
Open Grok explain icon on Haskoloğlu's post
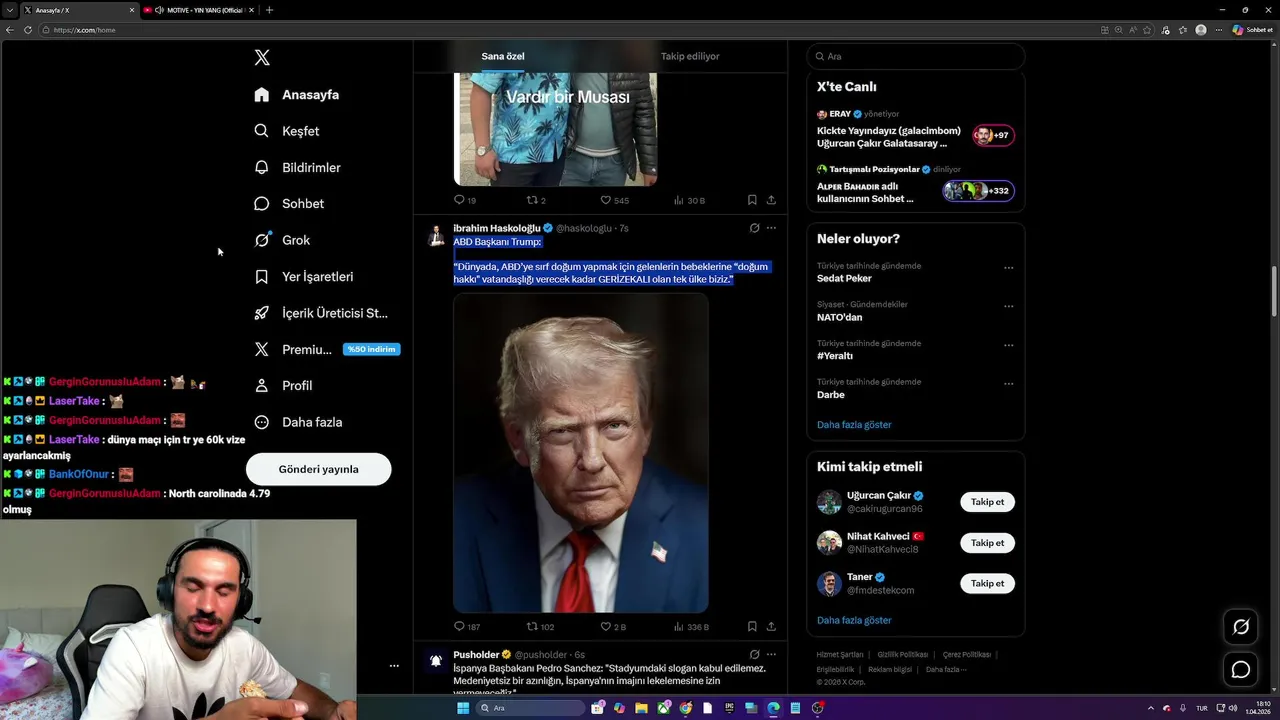[755, 228]
